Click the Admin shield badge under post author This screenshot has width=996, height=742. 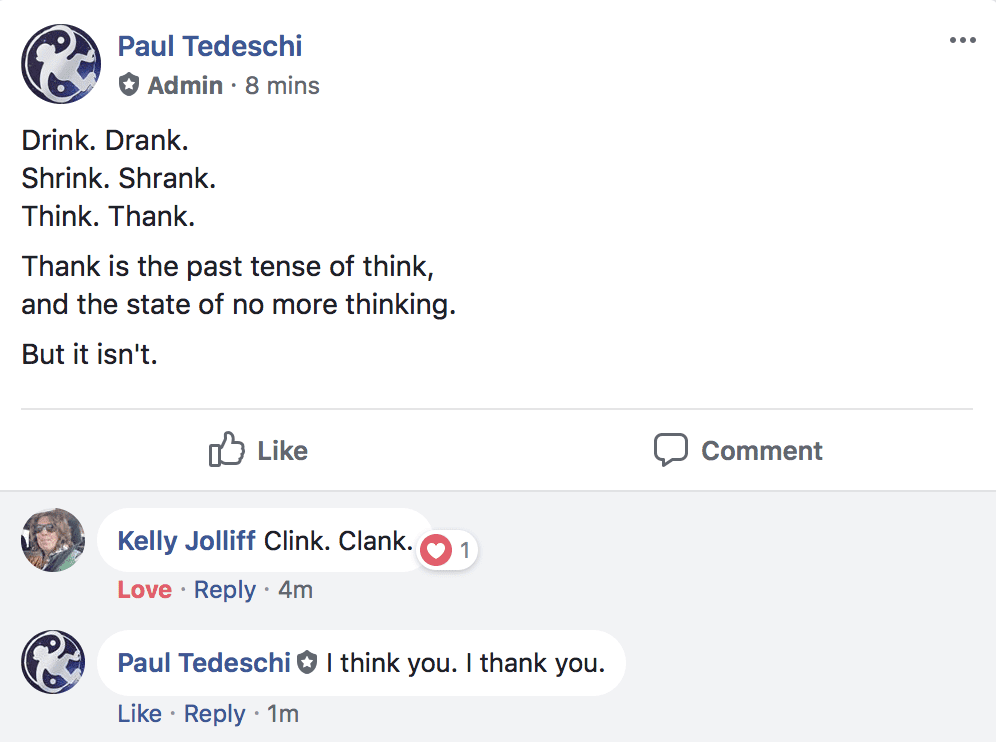coord(129,85)
